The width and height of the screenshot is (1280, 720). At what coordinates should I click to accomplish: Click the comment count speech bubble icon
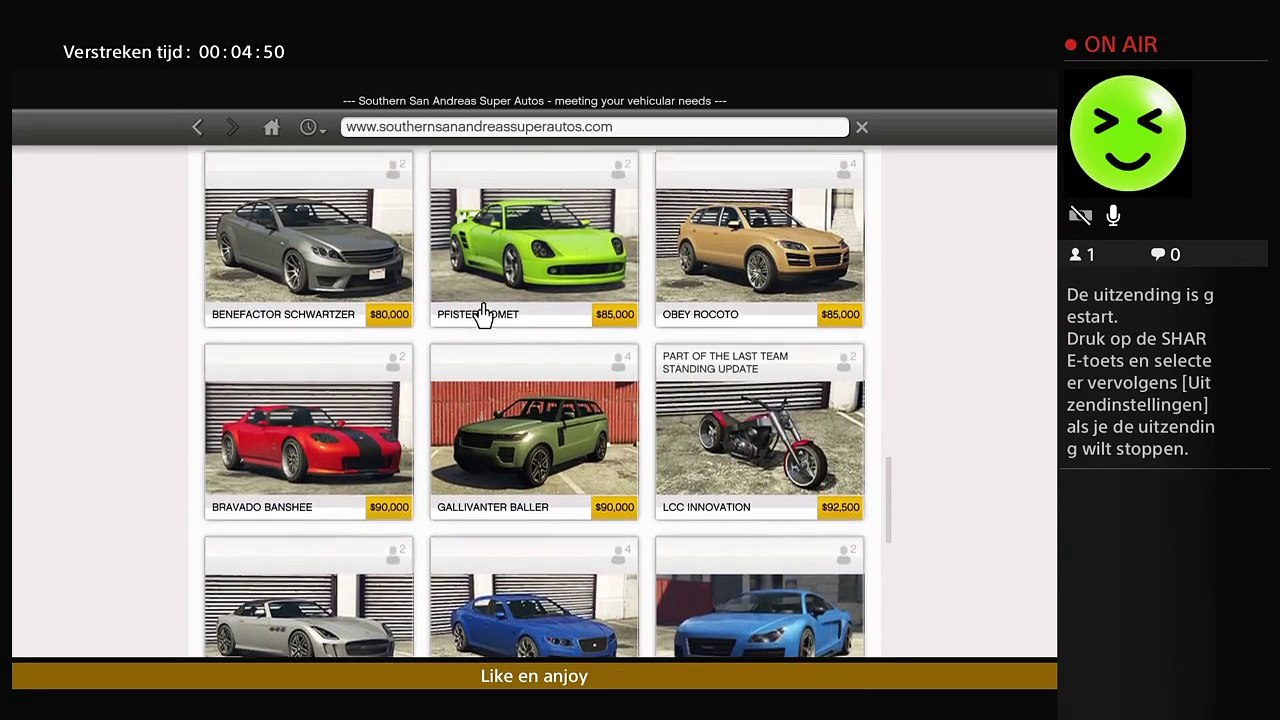1158,255
